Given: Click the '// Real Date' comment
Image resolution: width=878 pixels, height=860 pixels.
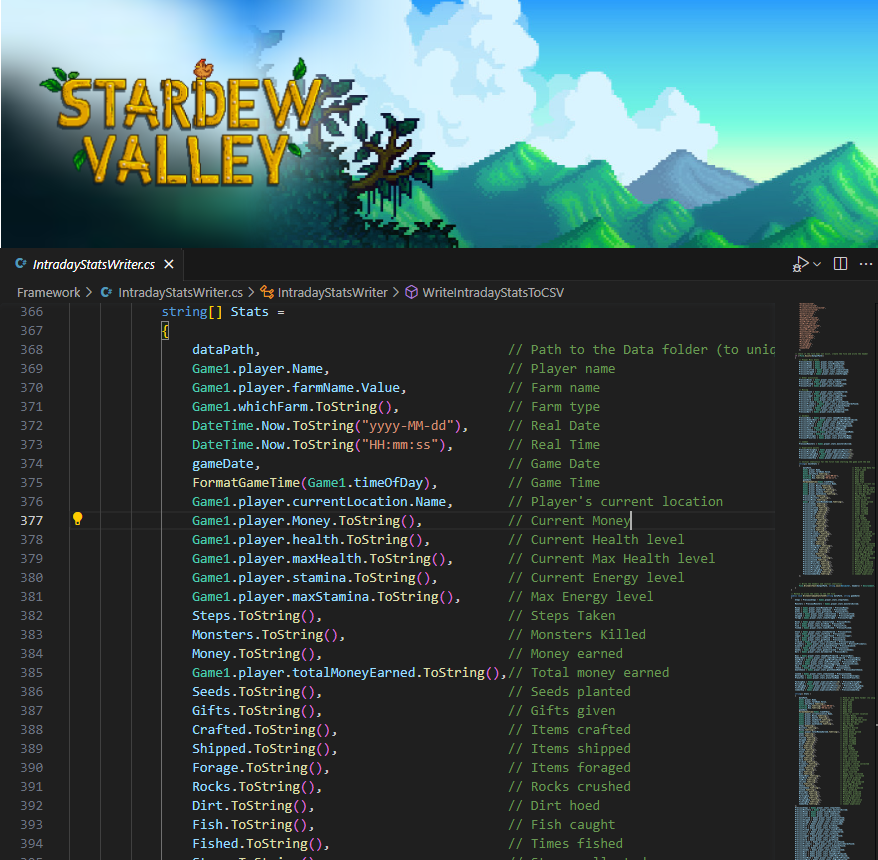Looking at the screenshot, I should [554, 426].
